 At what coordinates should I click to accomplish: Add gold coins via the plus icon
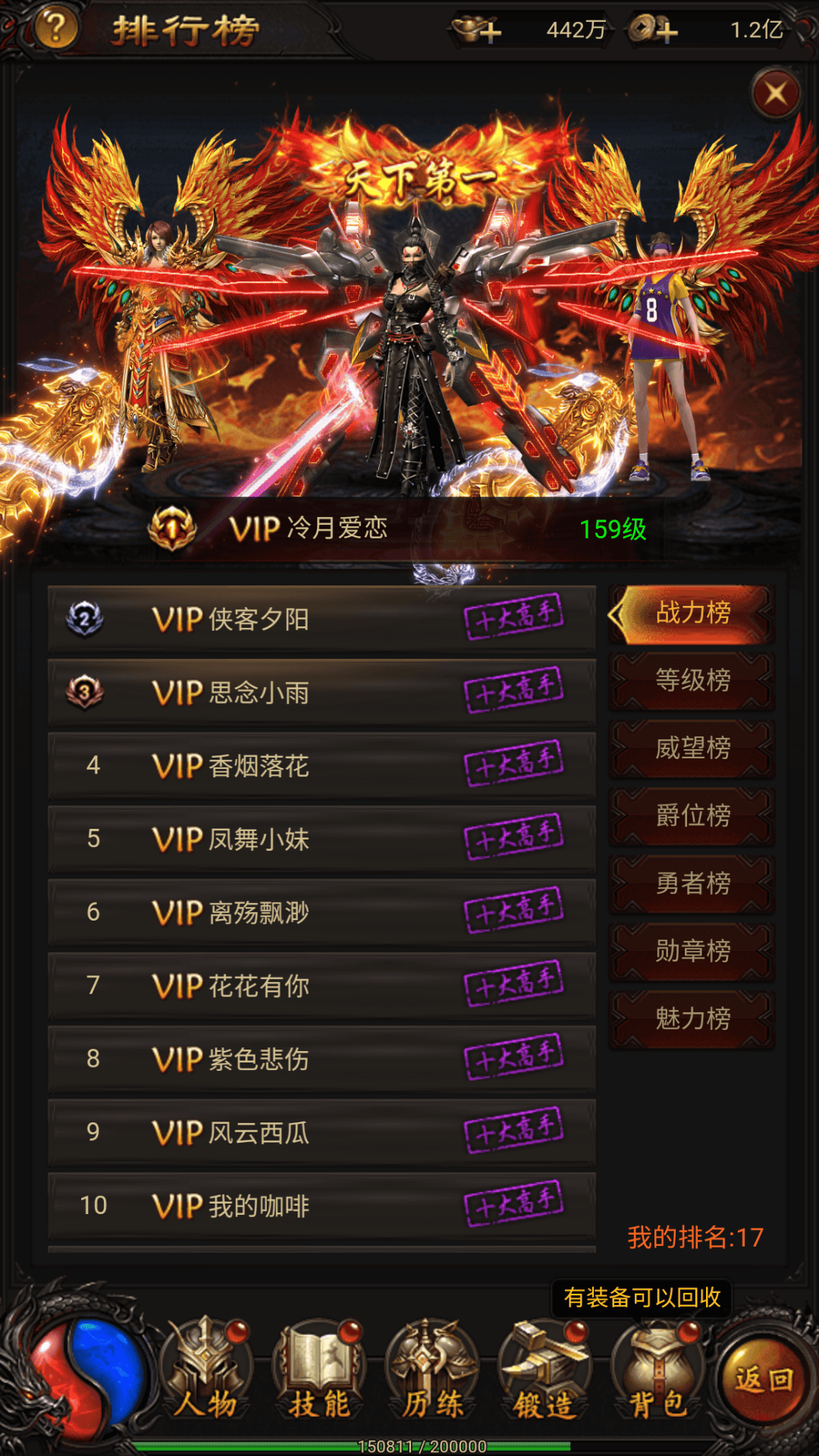(x=652, y=30)
